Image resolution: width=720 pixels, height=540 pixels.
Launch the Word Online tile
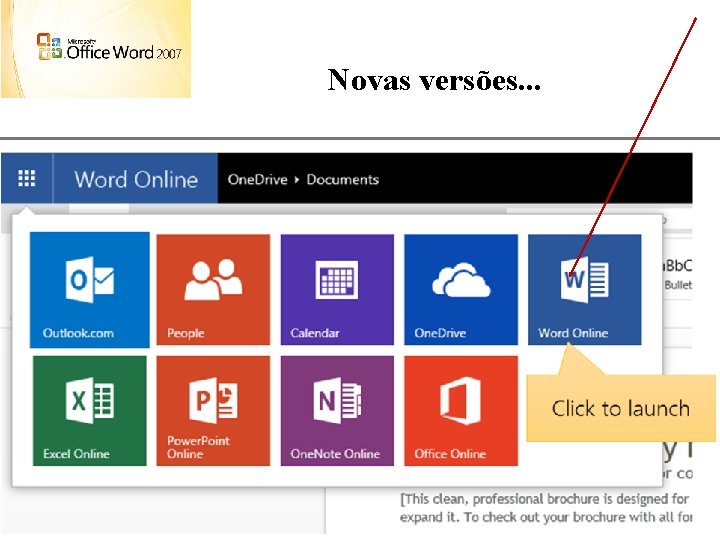585,290
